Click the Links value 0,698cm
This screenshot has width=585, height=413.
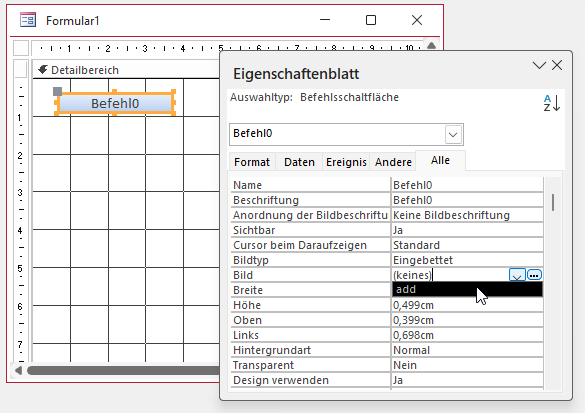click(x=467, y=335)
